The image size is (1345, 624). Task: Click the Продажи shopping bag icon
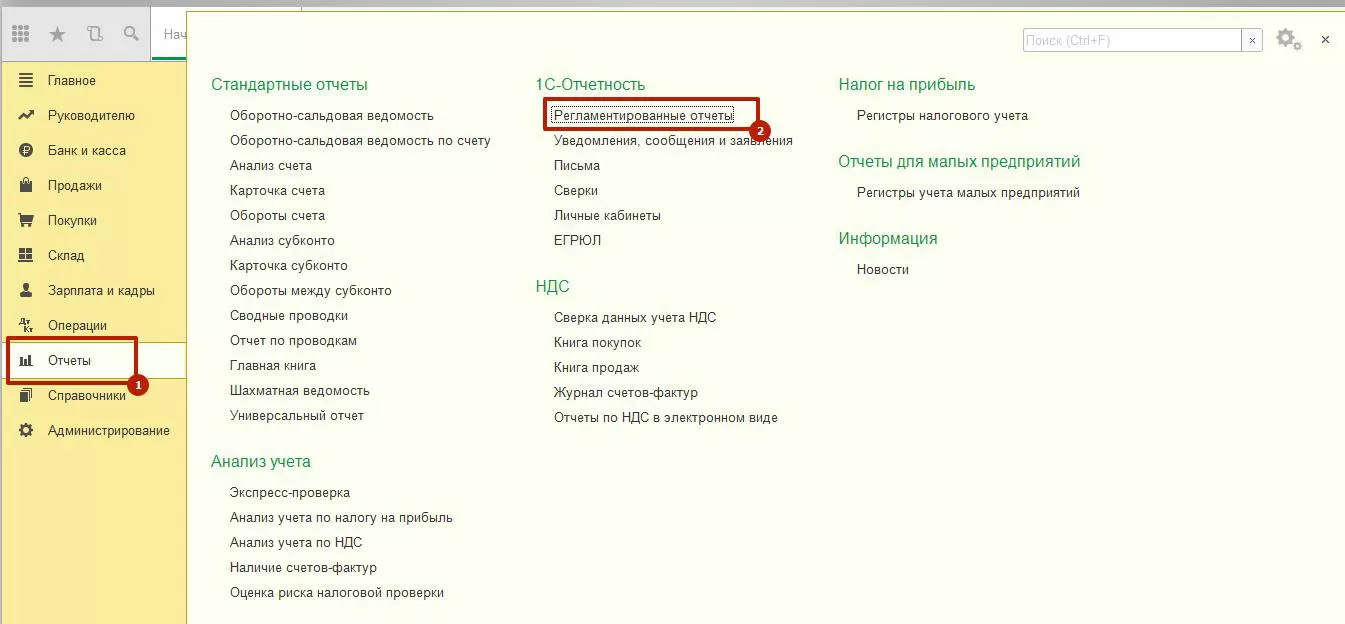click(x=27, y=185)
